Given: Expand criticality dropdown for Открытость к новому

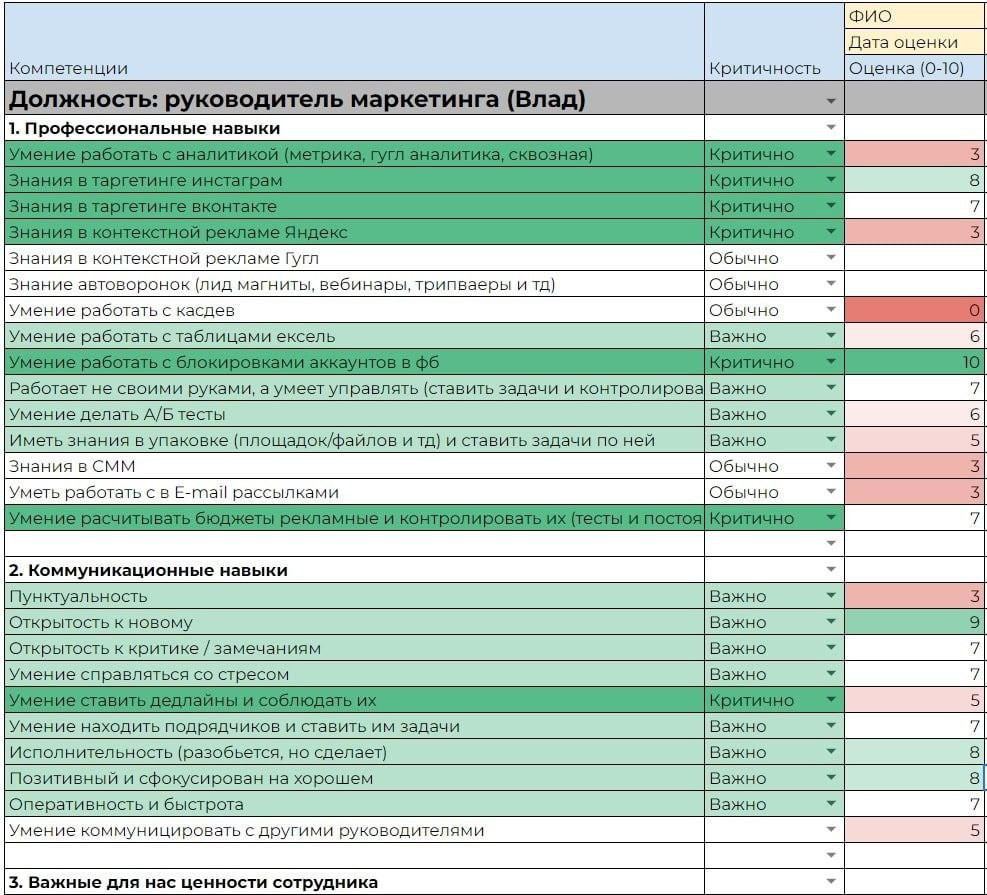Looking at the screenshot, I should (x=830, y=622).
